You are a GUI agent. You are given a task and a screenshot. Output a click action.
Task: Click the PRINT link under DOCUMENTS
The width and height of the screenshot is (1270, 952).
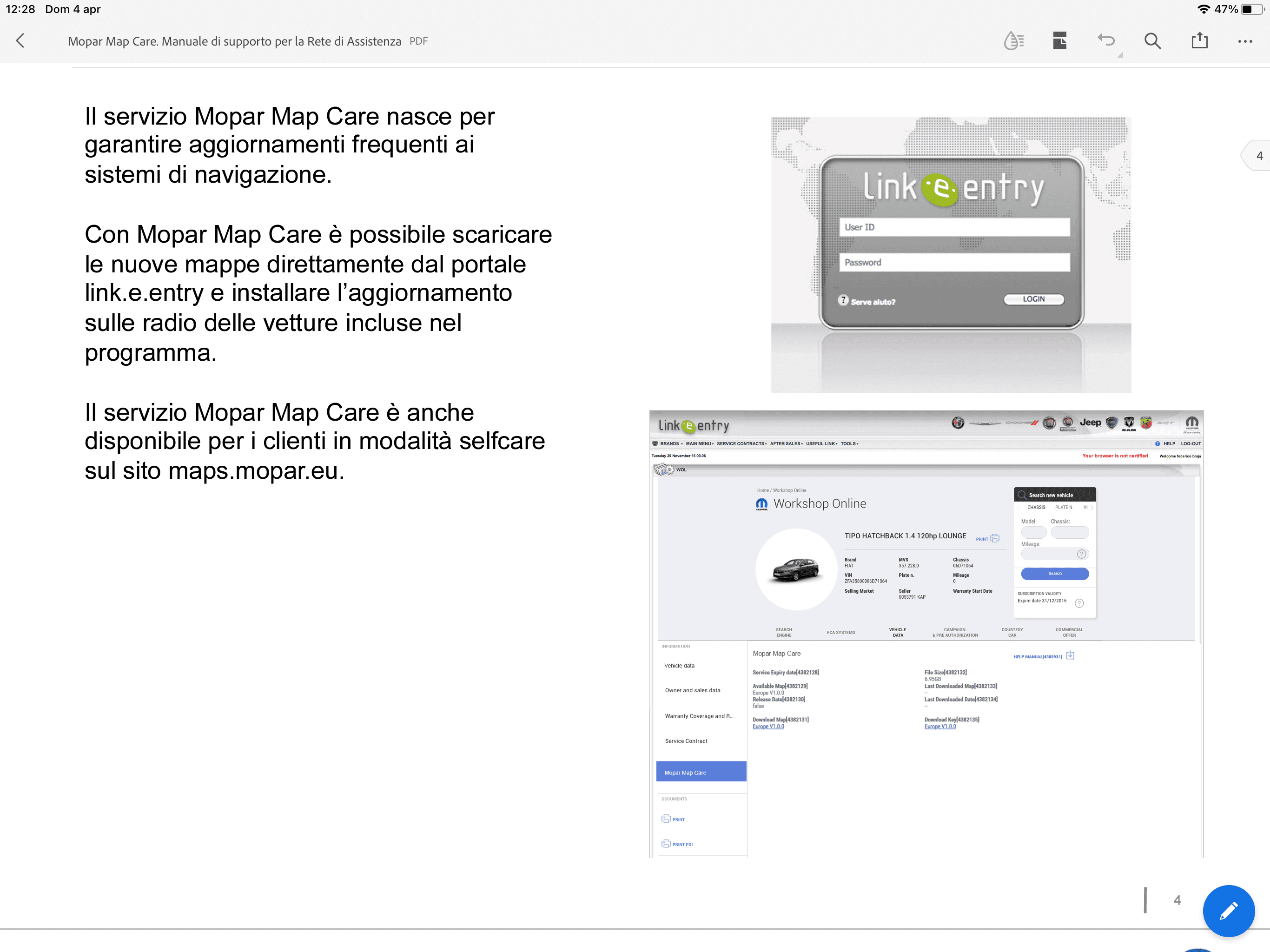point(673,819)
